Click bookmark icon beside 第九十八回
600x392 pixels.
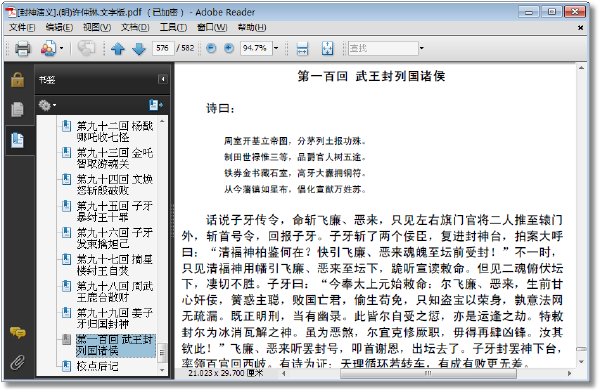(x=67, y=286)
